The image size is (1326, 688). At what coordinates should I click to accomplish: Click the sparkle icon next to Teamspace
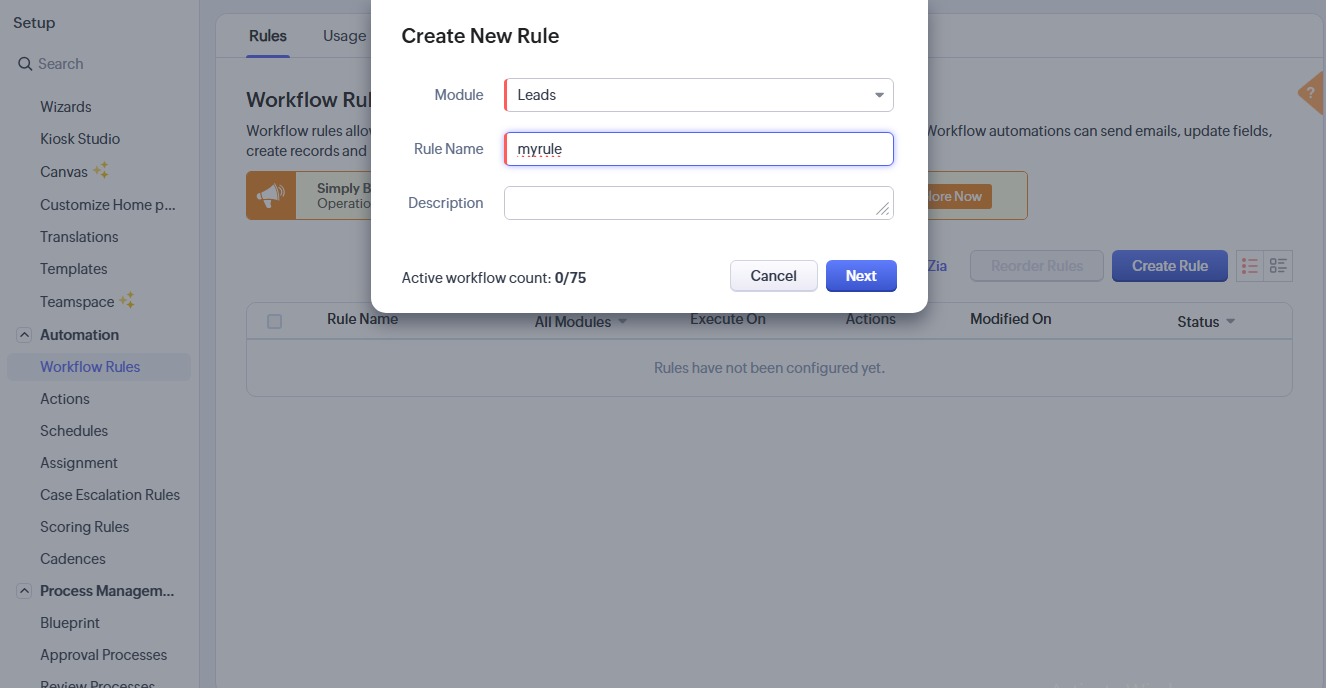tap(127, 301)
